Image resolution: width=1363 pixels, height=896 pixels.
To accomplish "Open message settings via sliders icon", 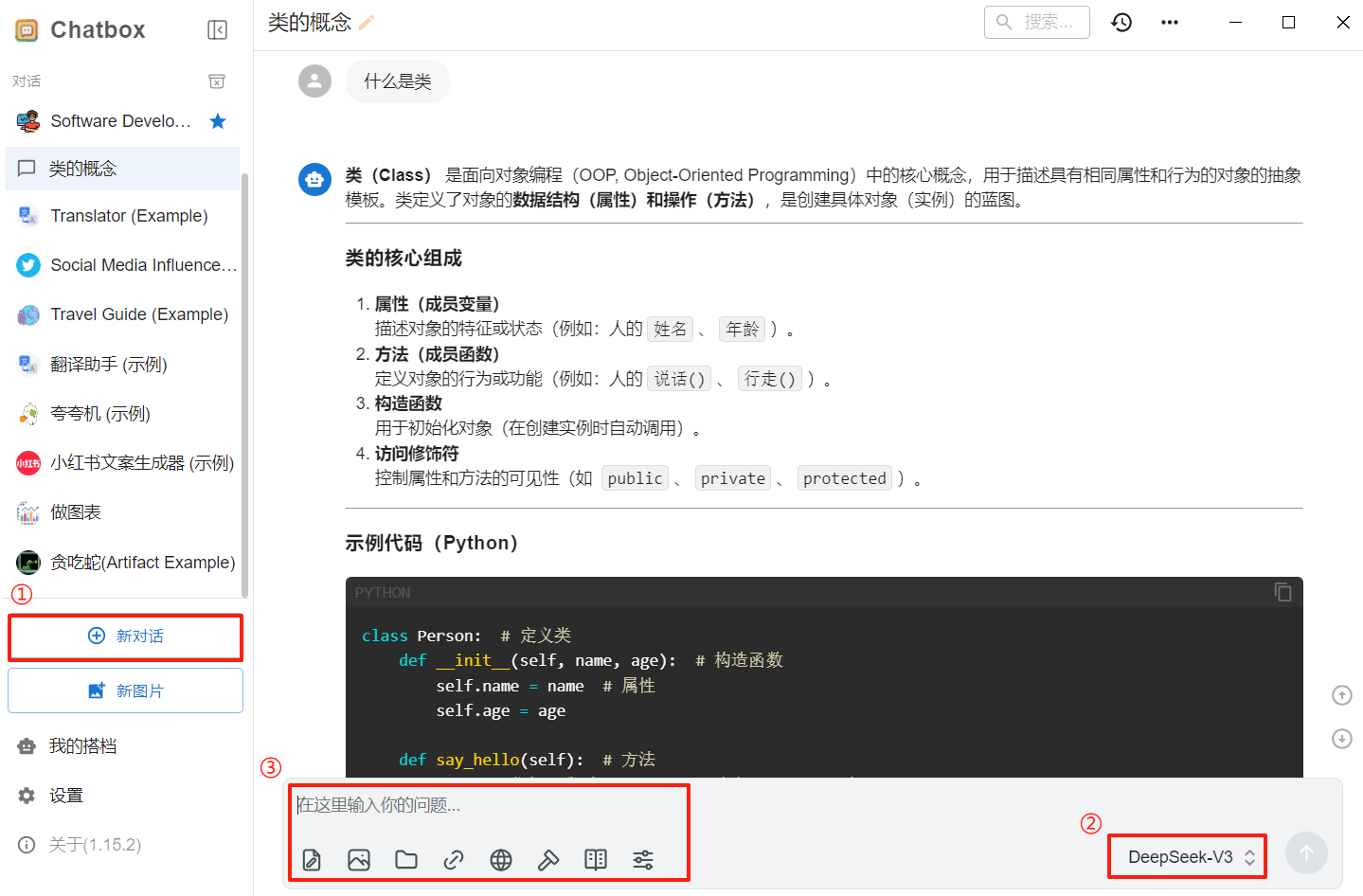I will click(x=642, y=860).
